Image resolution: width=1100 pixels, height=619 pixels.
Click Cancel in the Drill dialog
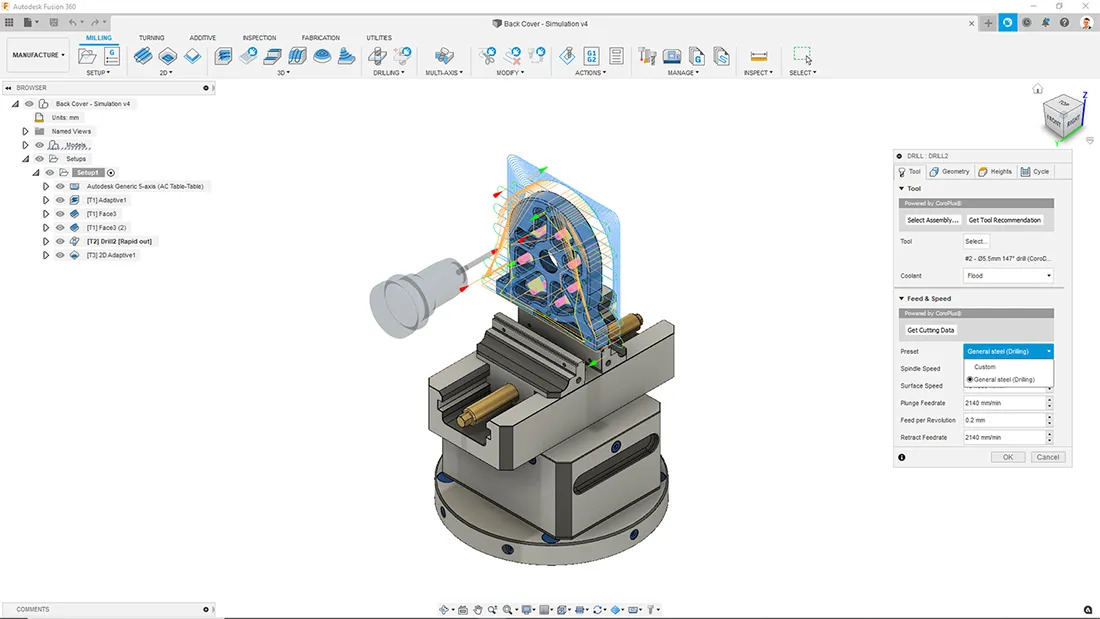pyautogui.click(x=1047, y=457)
